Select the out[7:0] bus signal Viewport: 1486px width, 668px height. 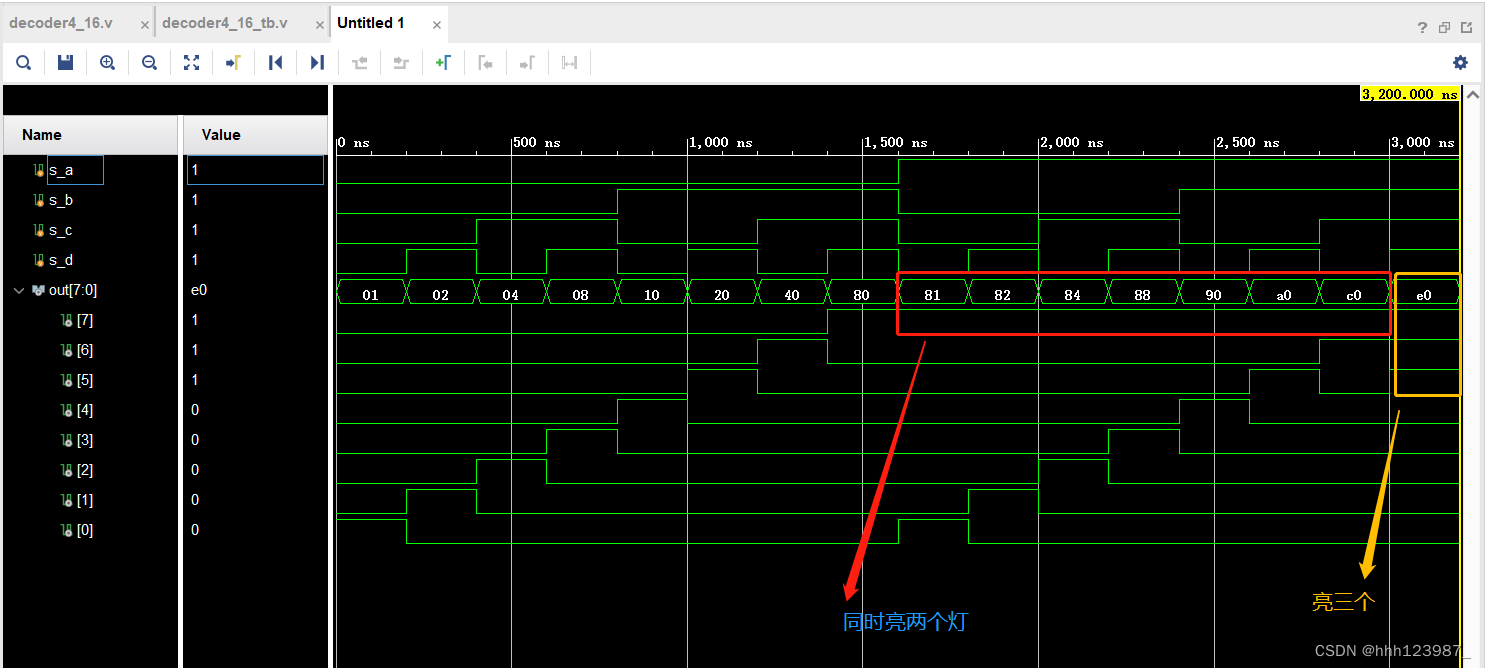point(73,290)
